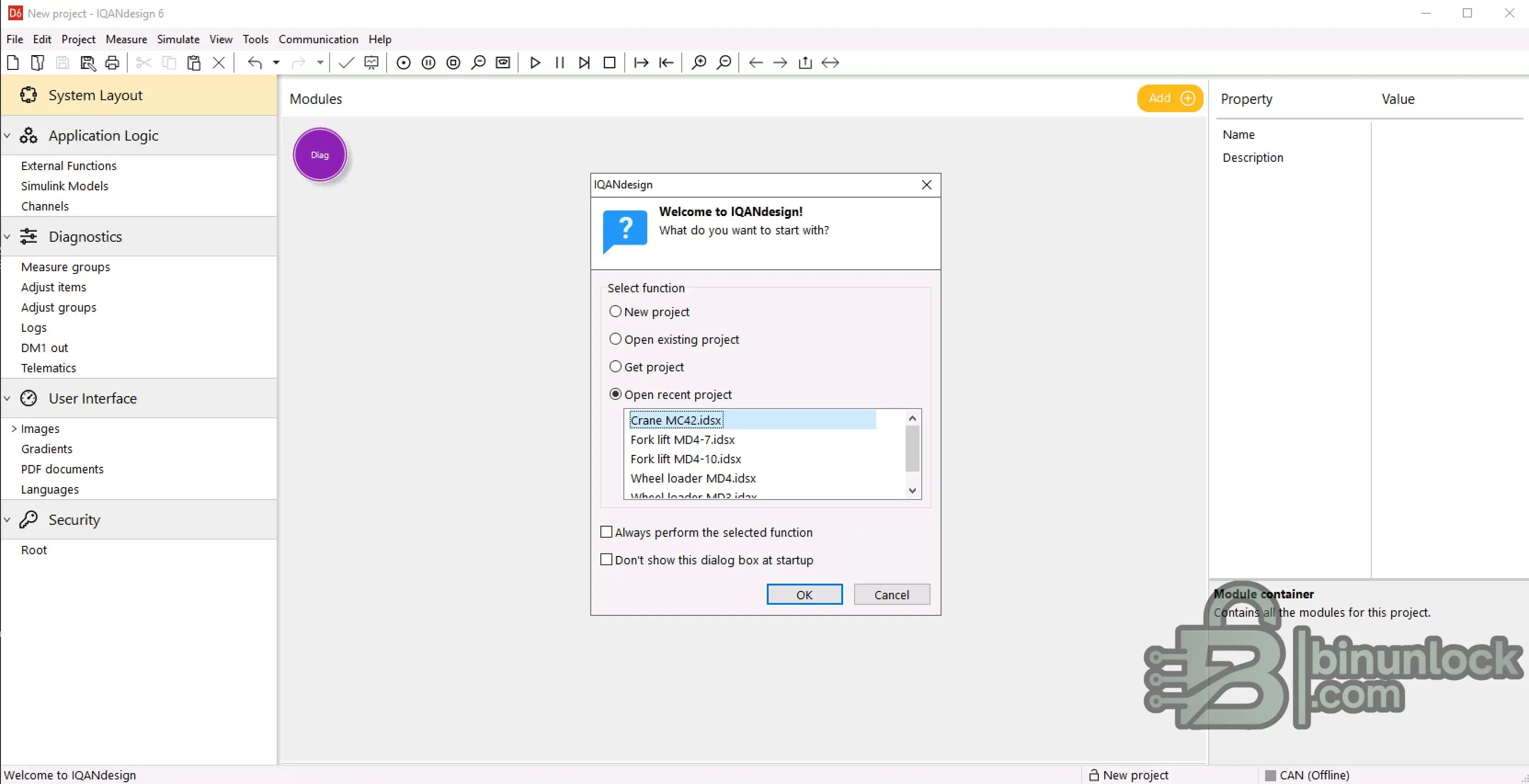Click the double-headed horizontal arrow icon
Screen dimensions: 1529x784
pos(830,62)
